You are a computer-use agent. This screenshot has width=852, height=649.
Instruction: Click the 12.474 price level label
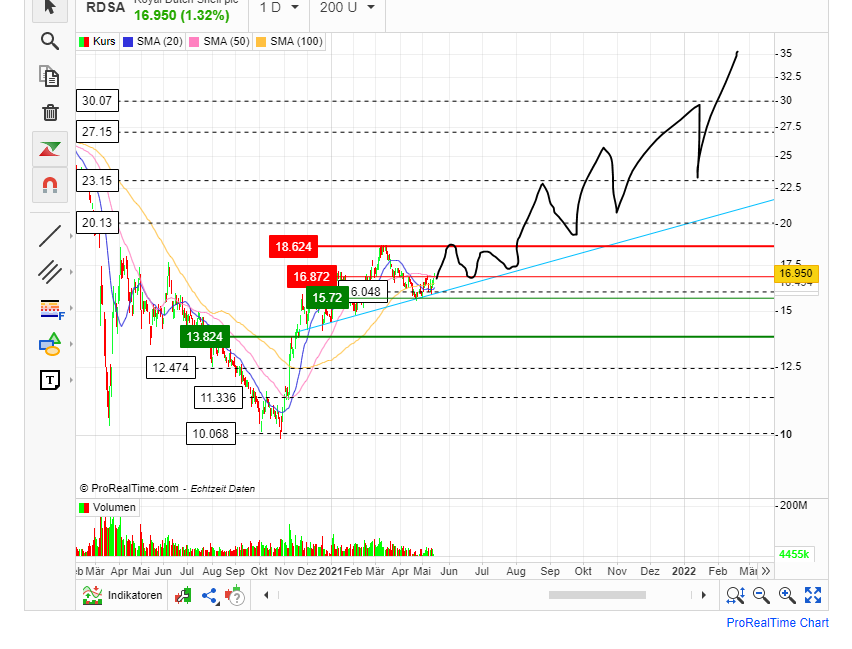click(x=171, y=368)
